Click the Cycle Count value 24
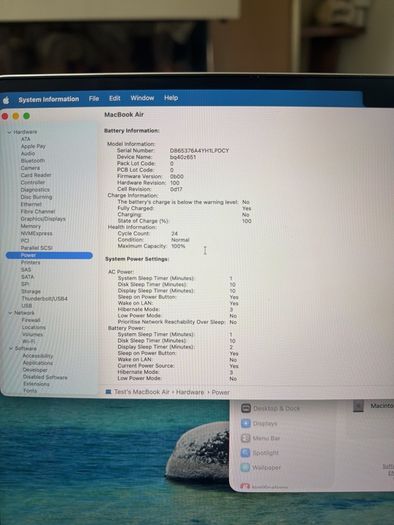Image resolution: width=394 pixels, height=525 pixels. pos(174,234)
